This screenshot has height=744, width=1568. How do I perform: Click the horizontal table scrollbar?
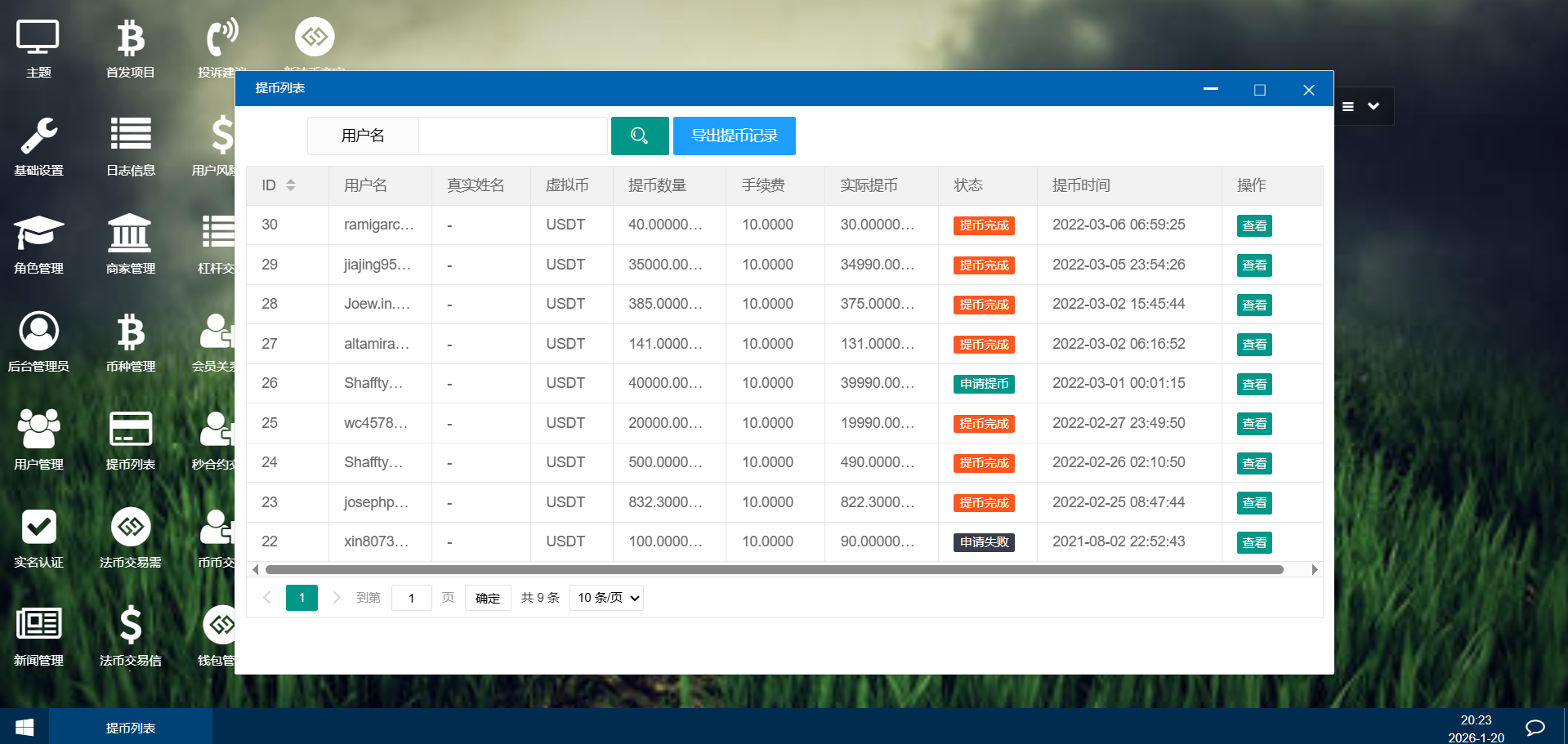coord(774,569)
